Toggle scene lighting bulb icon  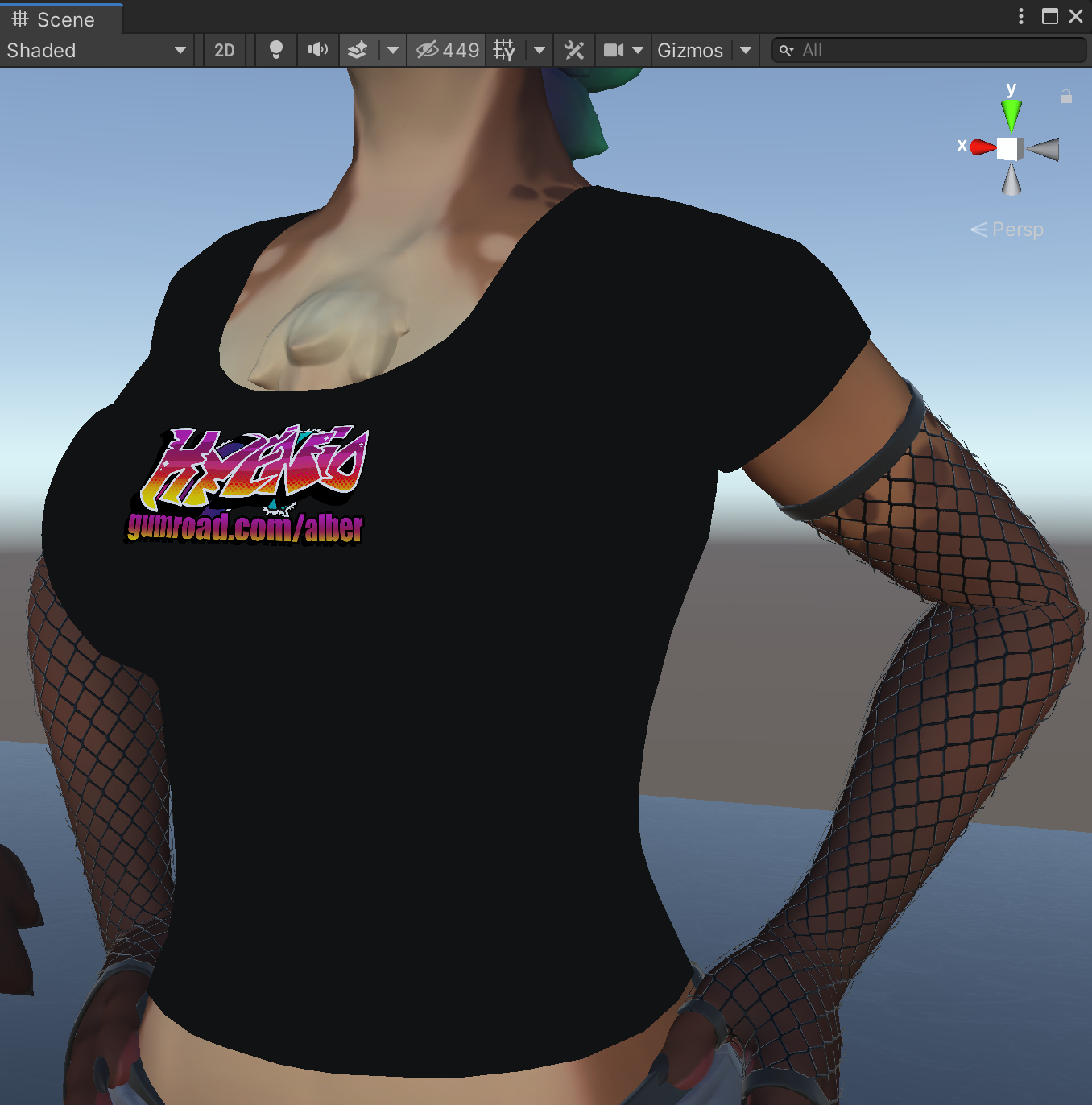coord(276,50)
